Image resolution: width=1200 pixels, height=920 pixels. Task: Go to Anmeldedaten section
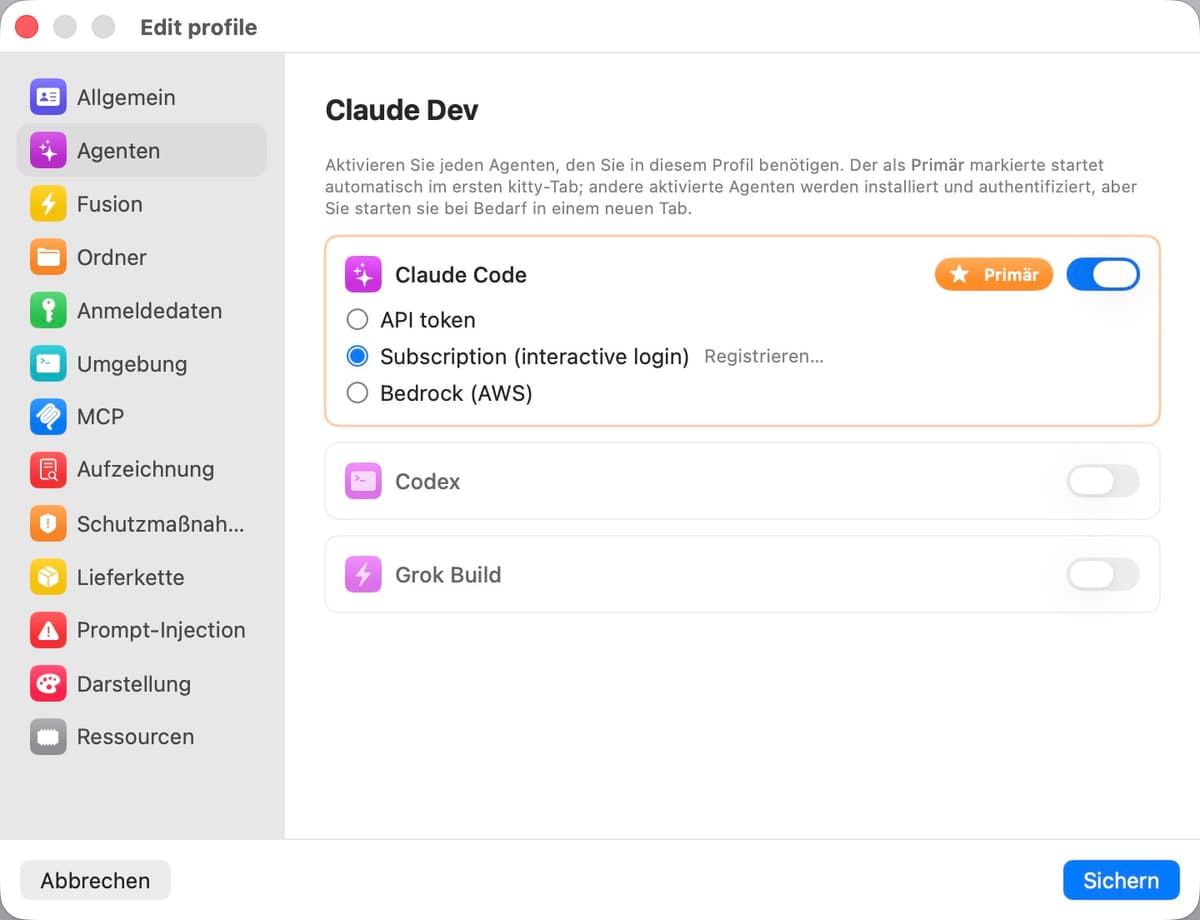142,311
